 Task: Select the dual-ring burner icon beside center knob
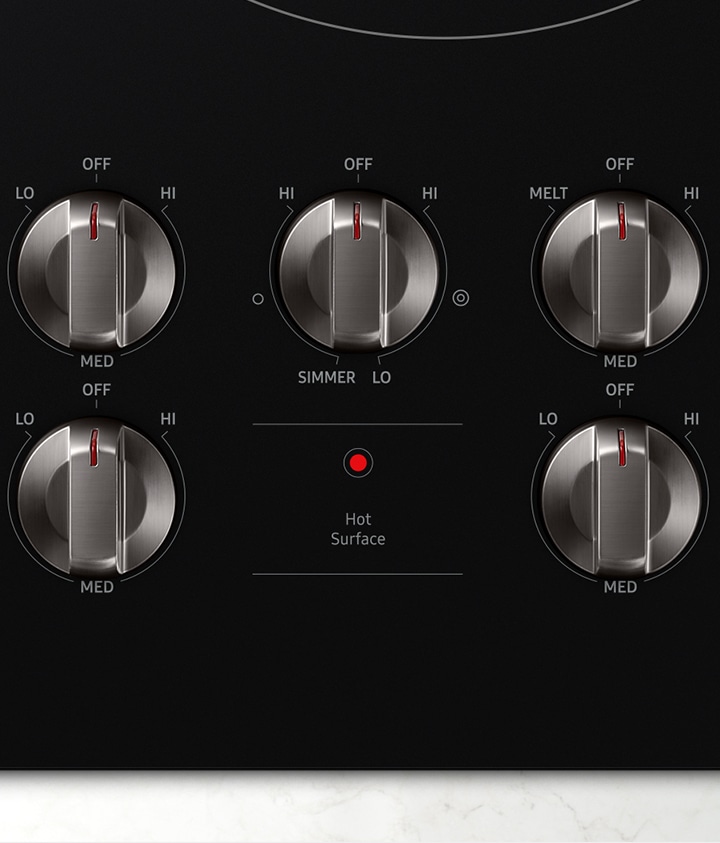pos(460,297)
